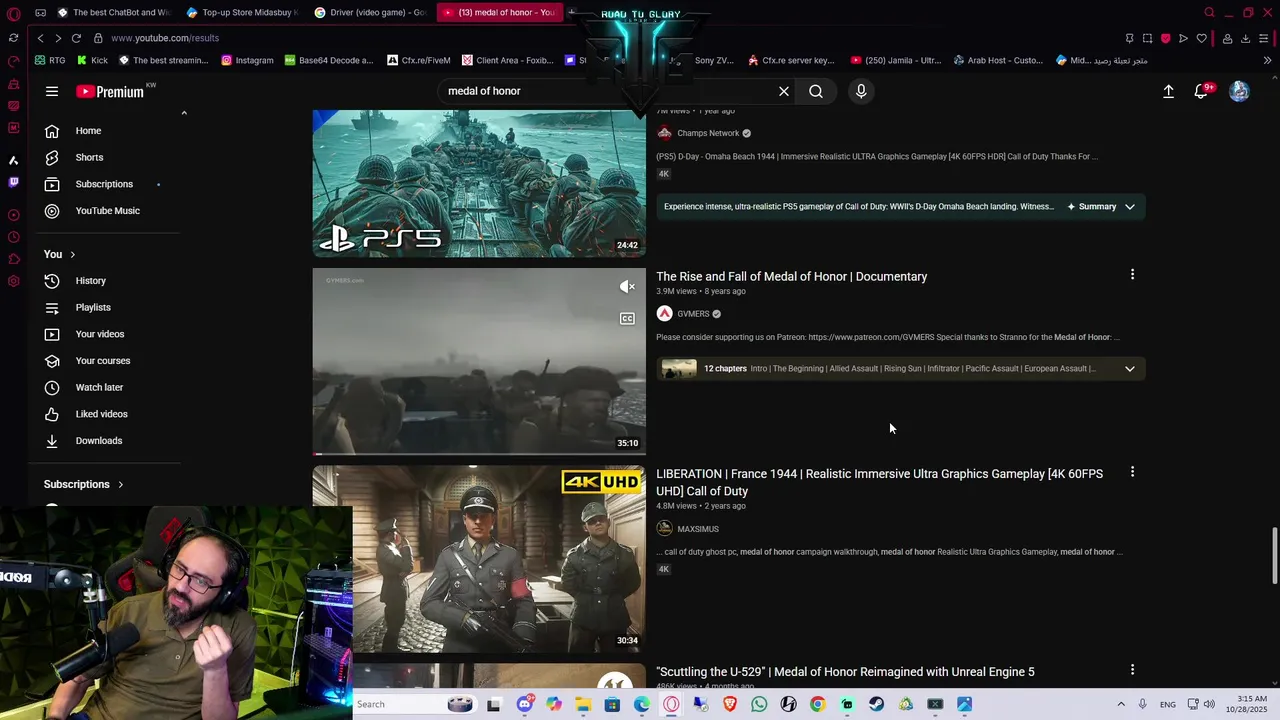Open the browser downloads icon in toolbar
Image resolution: width=1280 pixels, height=720 pixels.
tap(1245, 38)
